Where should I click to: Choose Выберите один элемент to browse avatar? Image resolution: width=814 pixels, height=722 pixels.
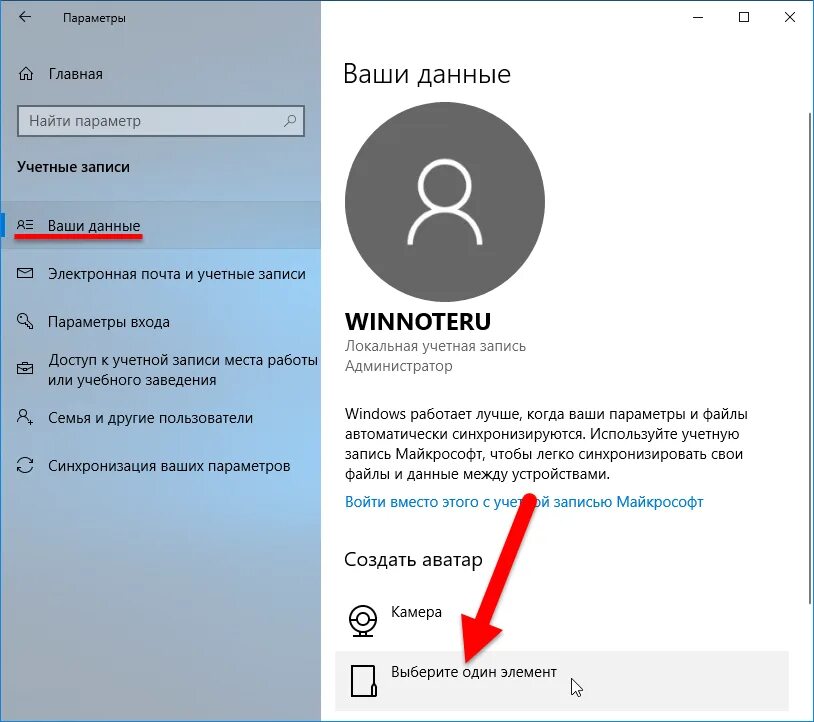pos(562,680)
